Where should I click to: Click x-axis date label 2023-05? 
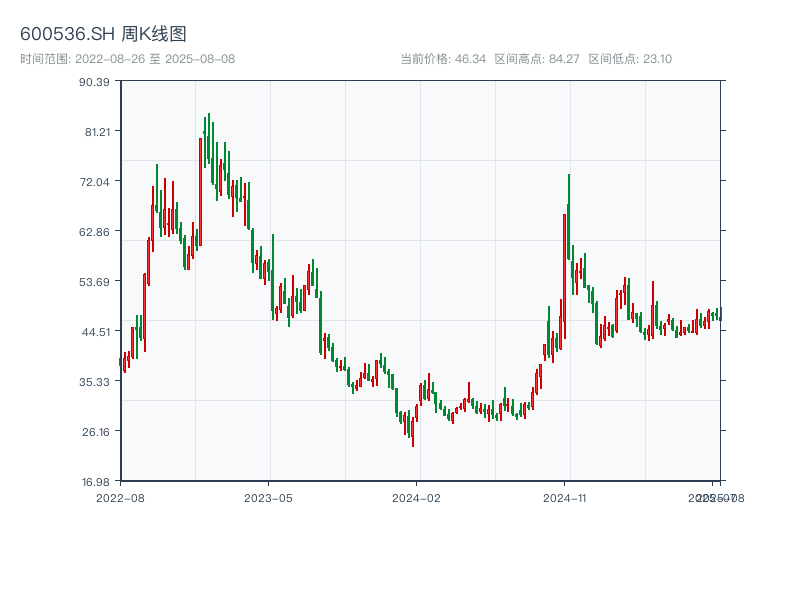(268, 498)
